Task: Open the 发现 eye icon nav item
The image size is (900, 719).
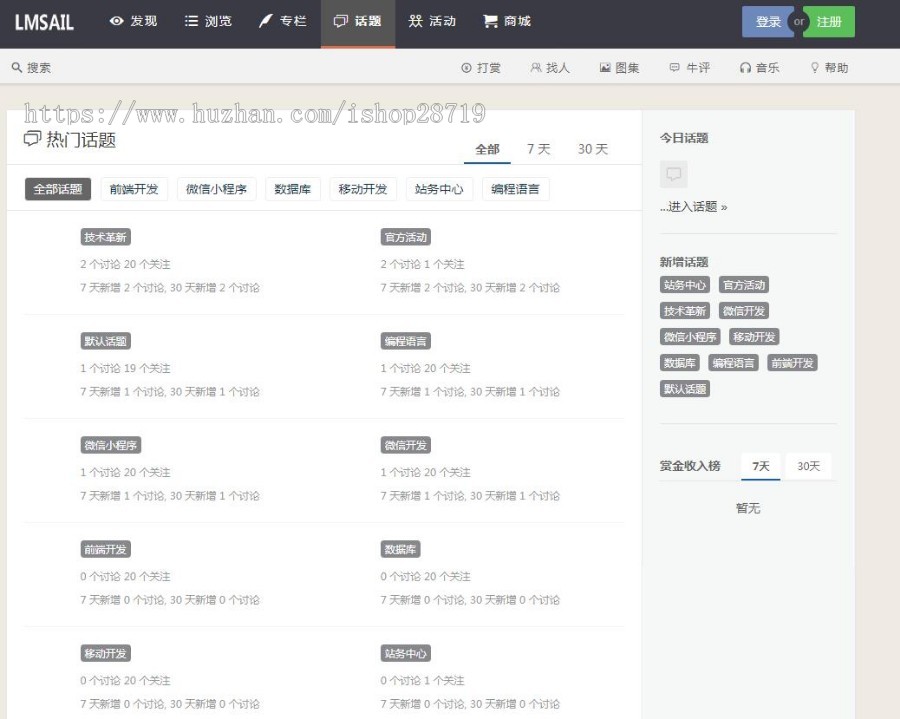Action: coord(133,21)
